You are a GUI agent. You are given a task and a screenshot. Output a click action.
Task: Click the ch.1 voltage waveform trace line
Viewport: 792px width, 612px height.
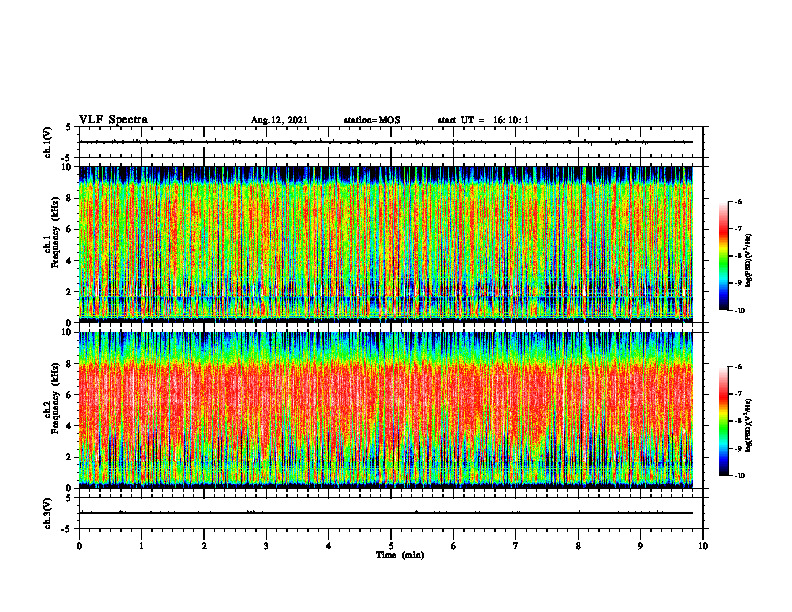[x=386, y=142]
